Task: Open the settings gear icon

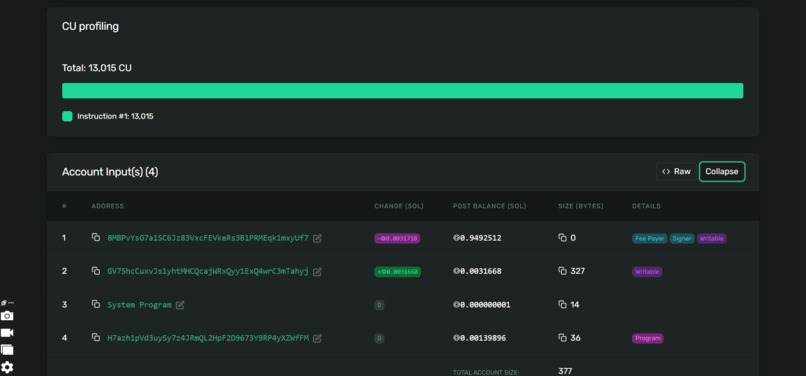Action: (7, 367)
